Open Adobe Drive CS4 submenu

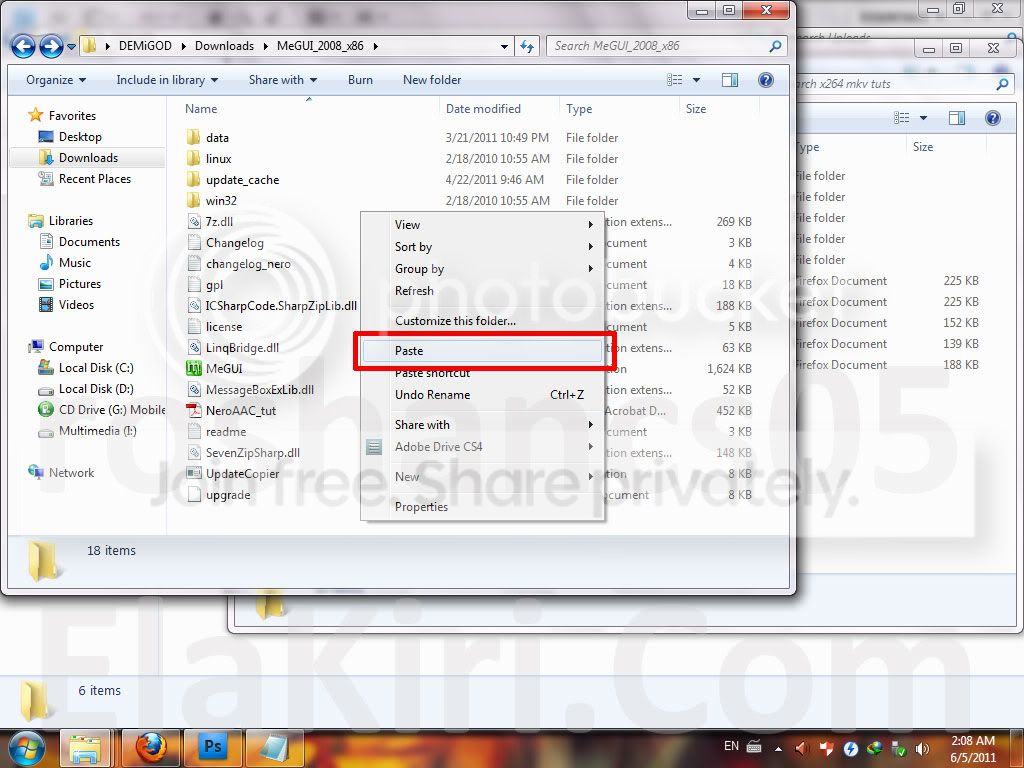pyautogui.click(x=482, y=447)
